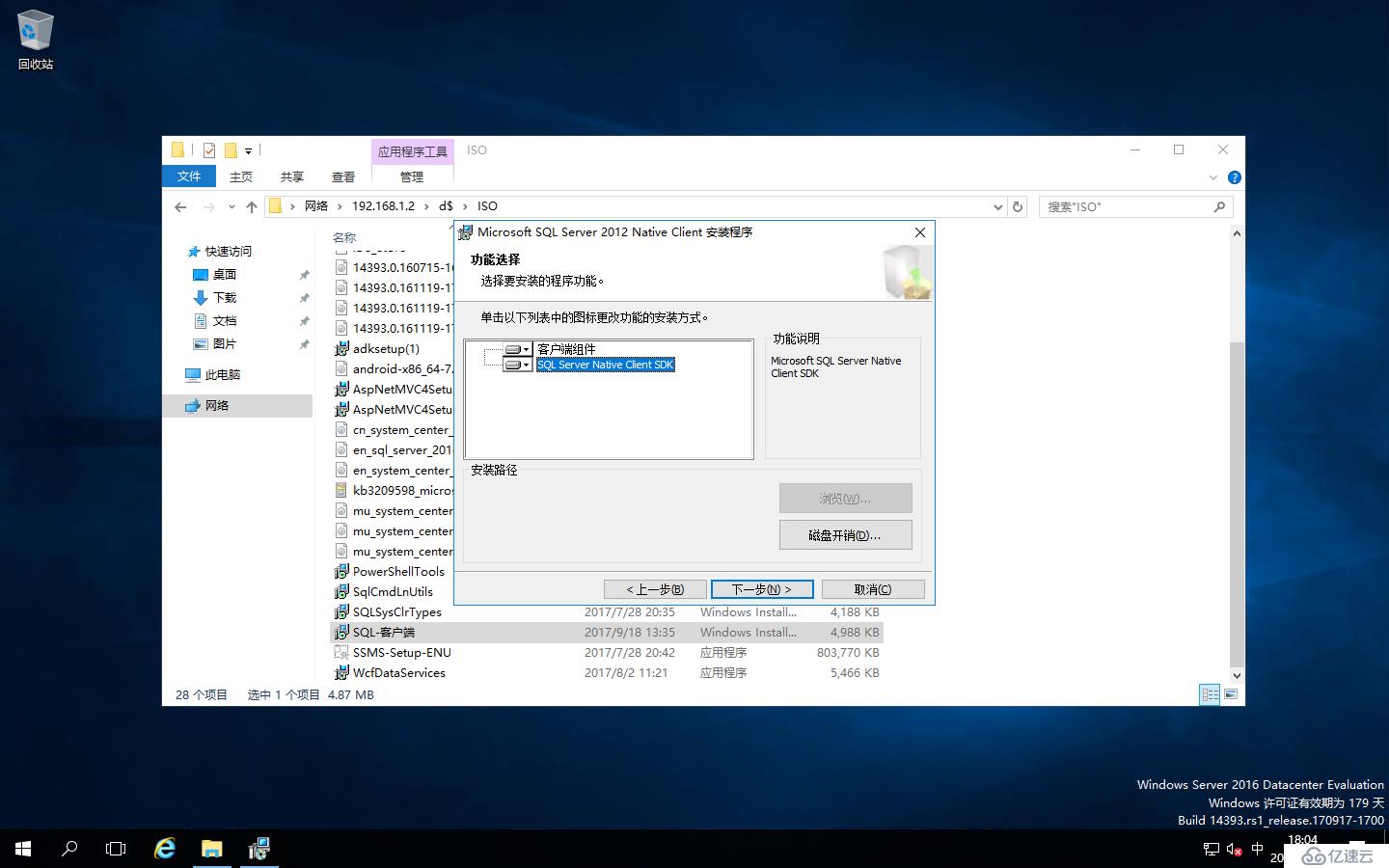Select 桌面 in navigation pane
The width and height of the screenshot is (1389, 868).
coord(225,274)
